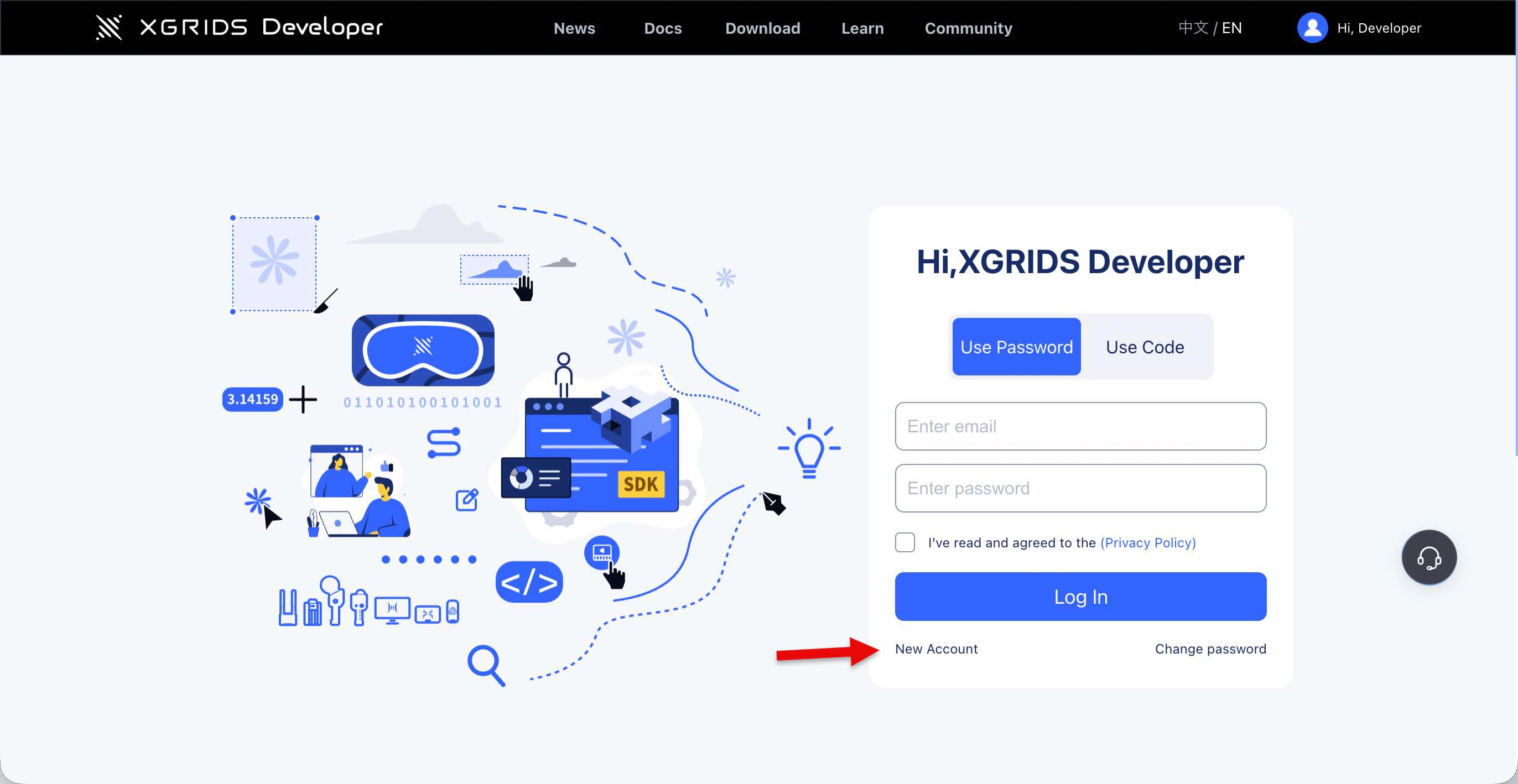The height and width of the screenshot is (784, 1518).
Task: Click the Change password link
Action: (x=1210, y=649)
